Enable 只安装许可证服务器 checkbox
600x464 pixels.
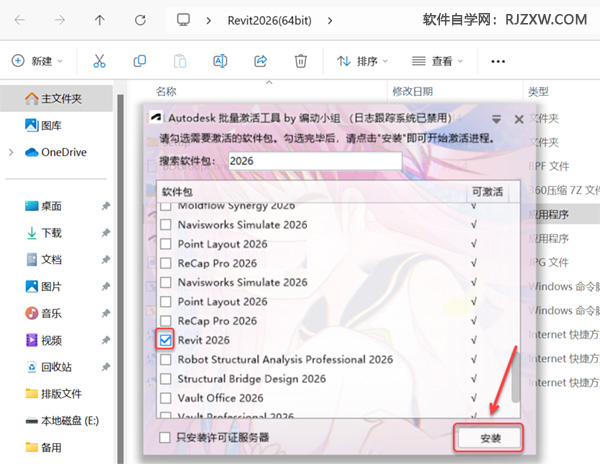point(165,437)
